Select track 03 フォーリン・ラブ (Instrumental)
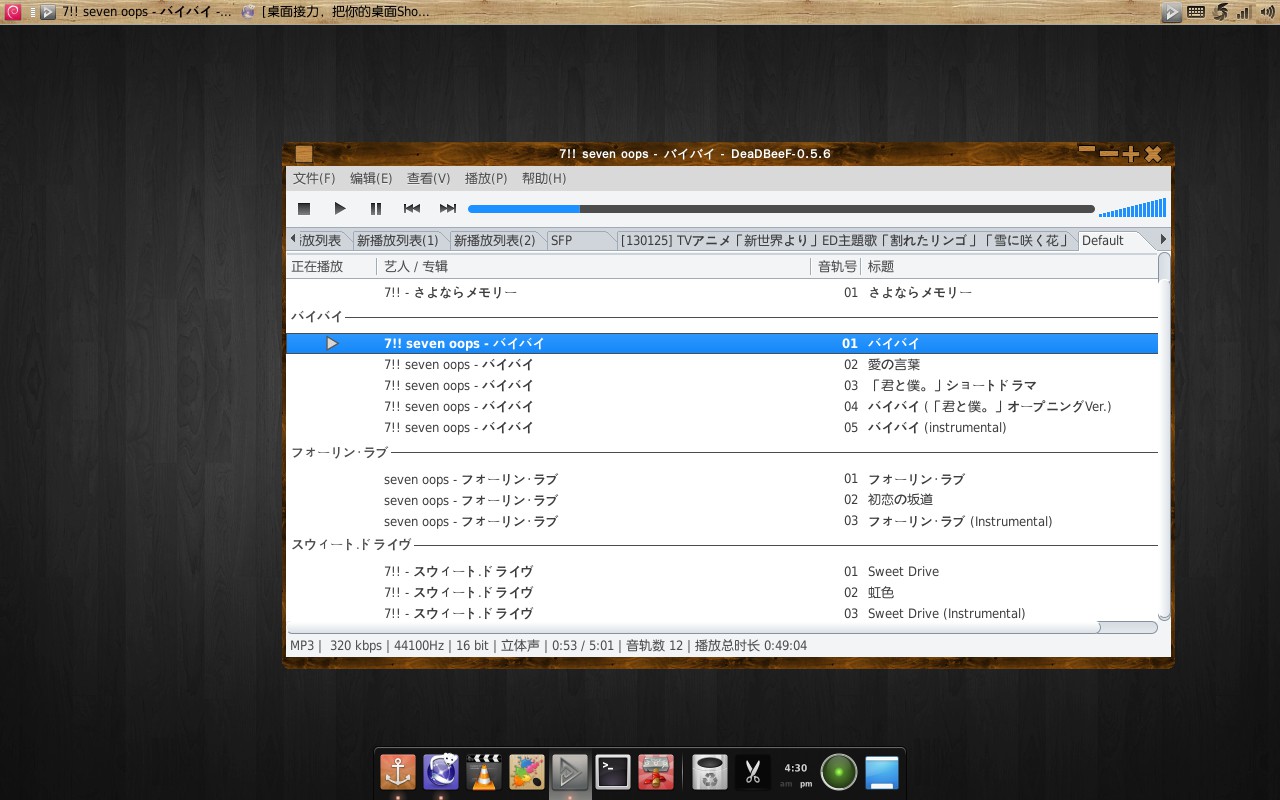This screenshot has height=800, width=1280. (722, 521)
